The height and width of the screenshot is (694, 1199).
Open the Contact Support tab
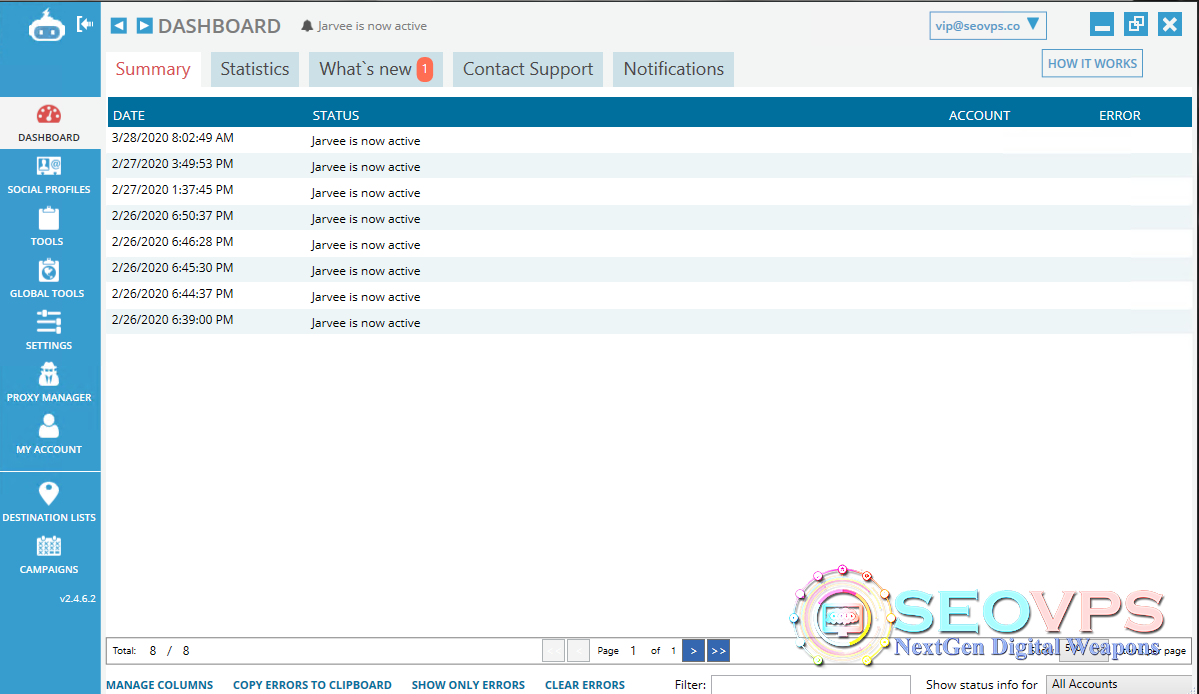(x=528, y=70)
